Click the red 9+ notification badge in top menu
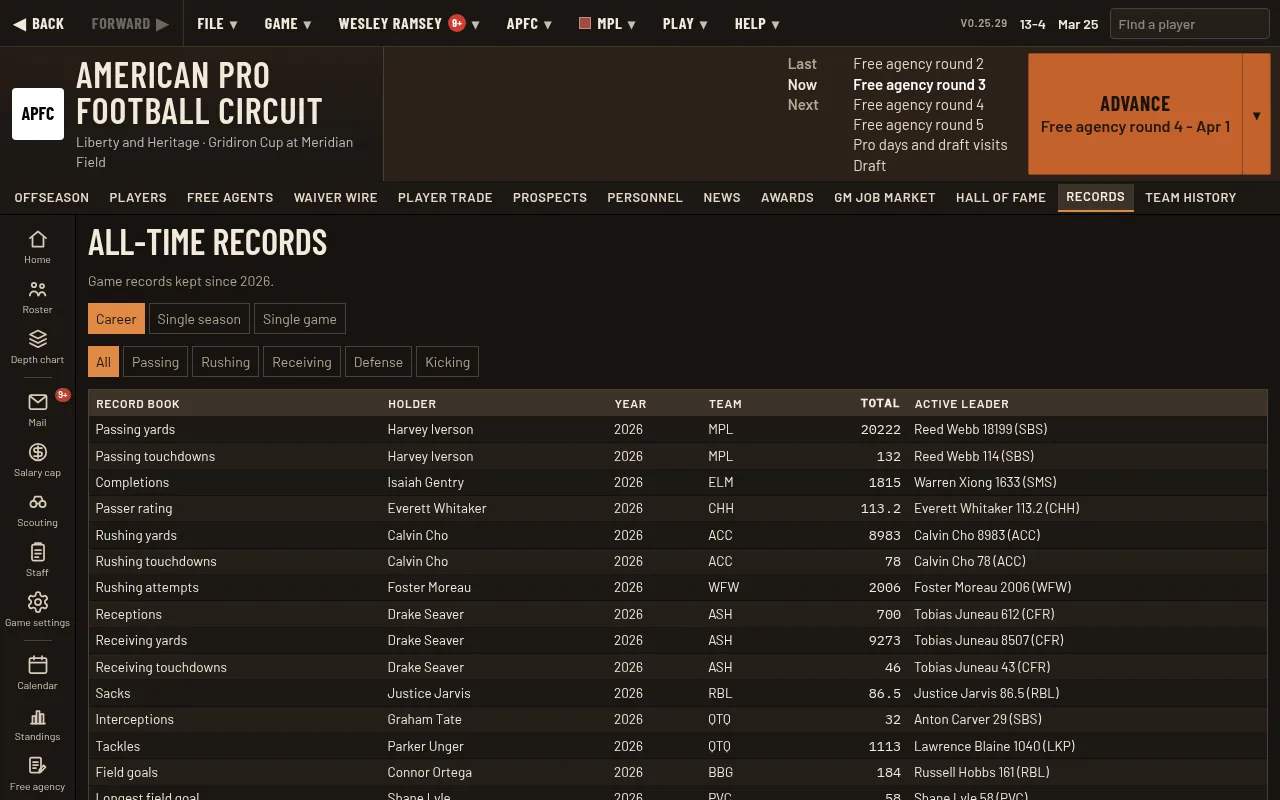The height and width of the screenshot is (800, 1280). [457, 23]
